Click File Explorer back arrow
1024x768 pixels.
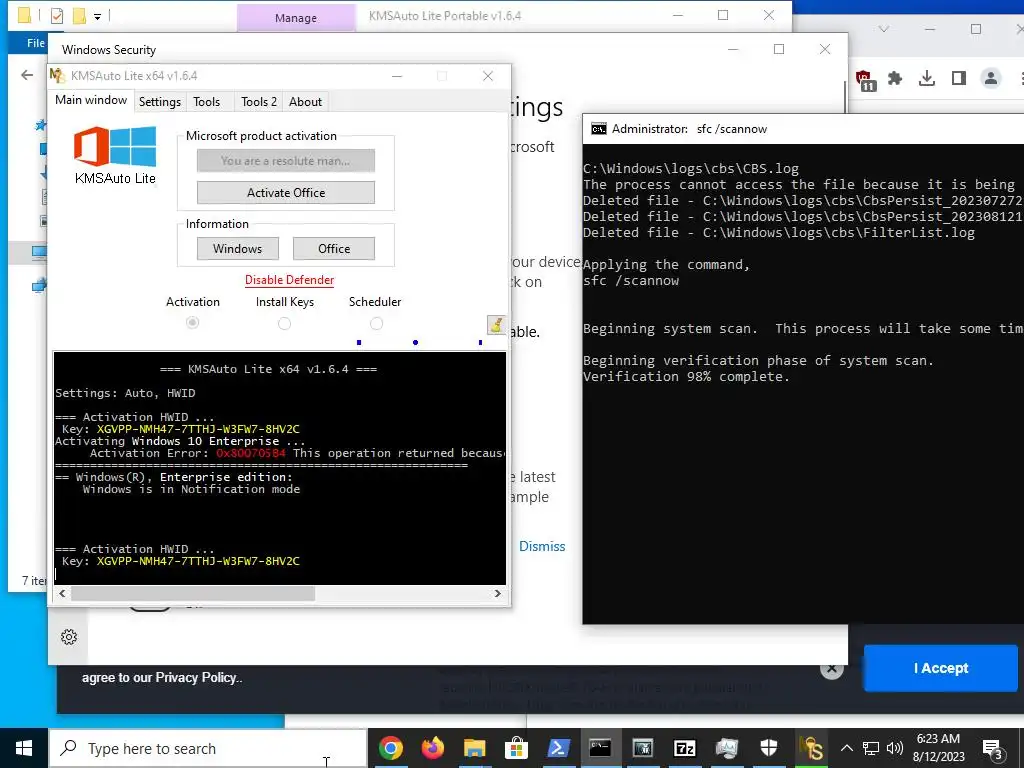(27, 75)
